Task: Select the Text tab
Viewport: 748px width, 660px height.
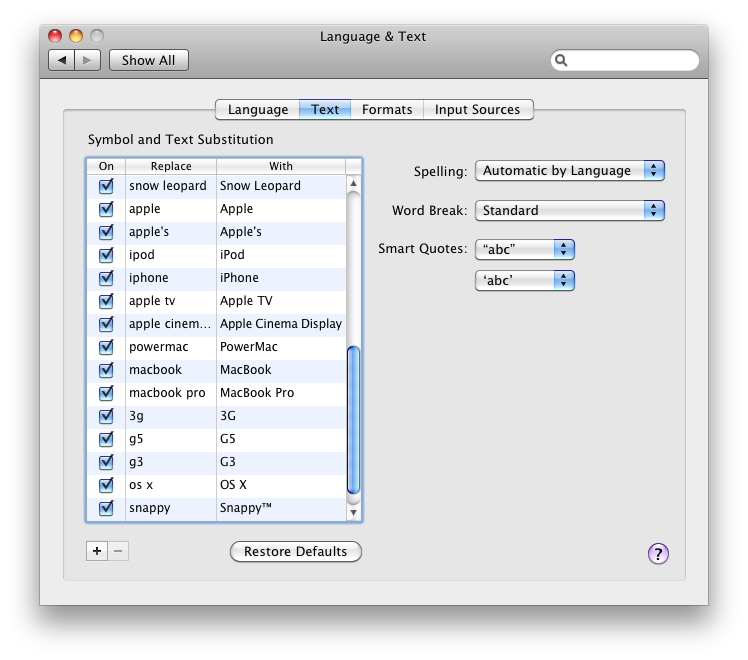Action: (325, 110)
